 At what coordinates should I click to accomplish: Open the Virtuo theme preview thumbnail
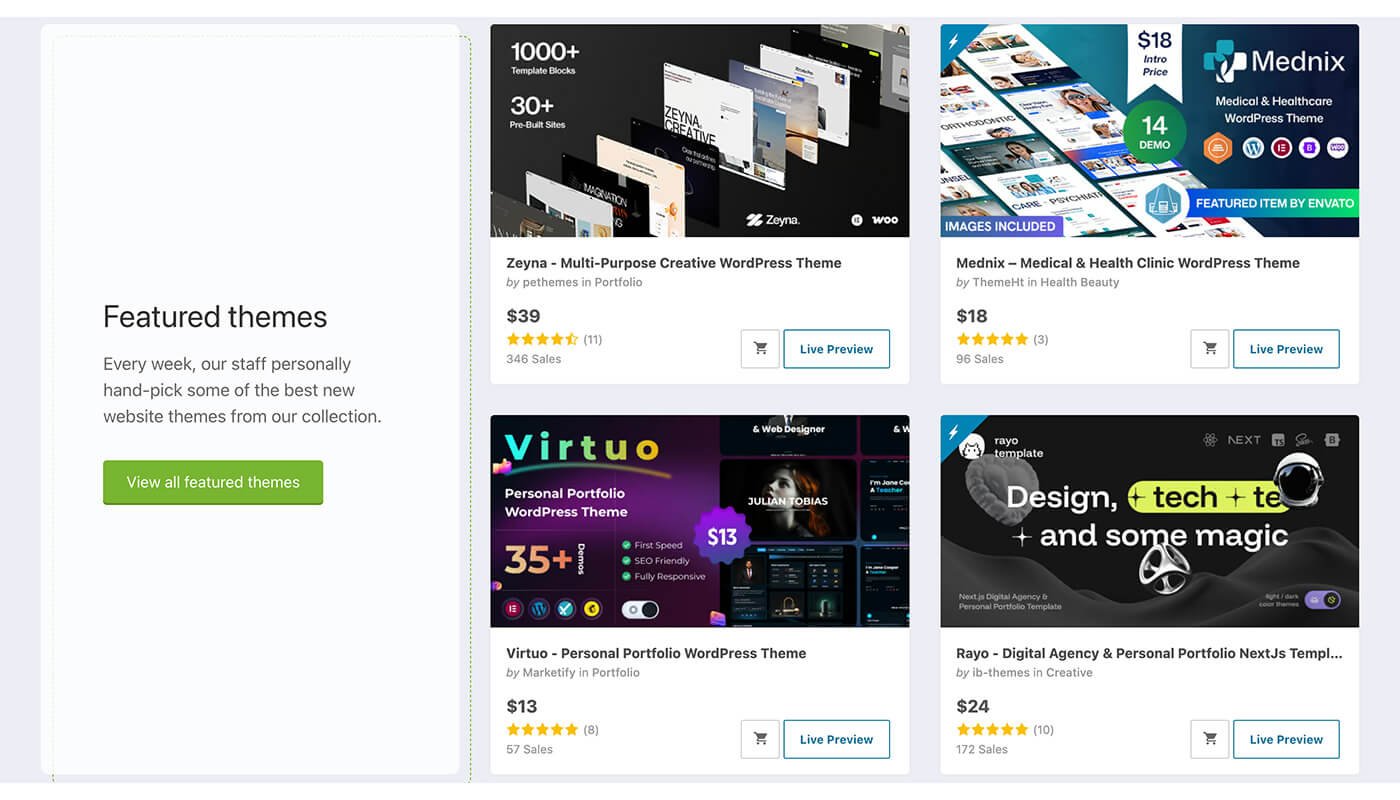(x=700, y=521)
